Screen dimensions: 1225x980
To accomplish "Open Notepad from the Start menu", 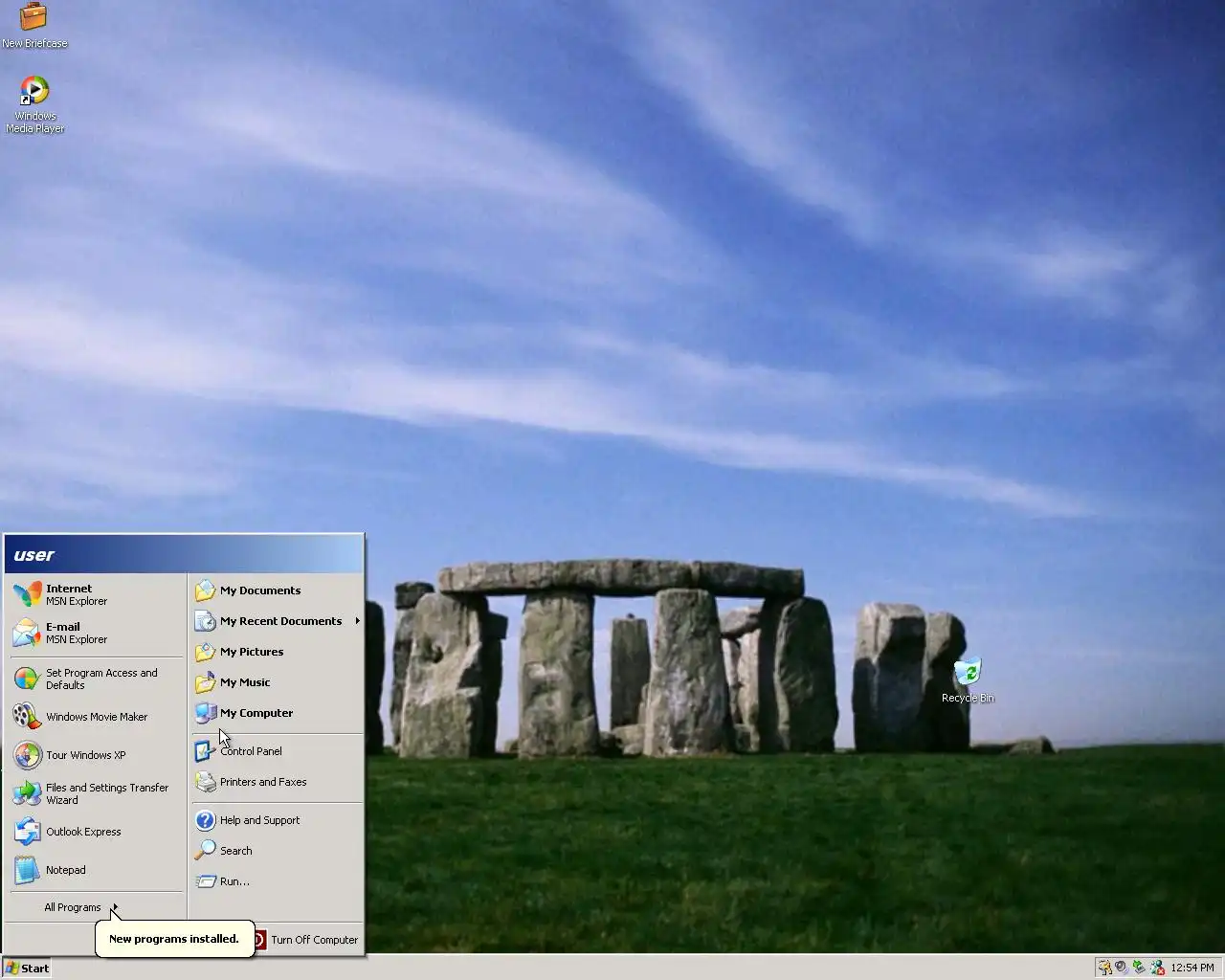I will (x=96, y=870).
